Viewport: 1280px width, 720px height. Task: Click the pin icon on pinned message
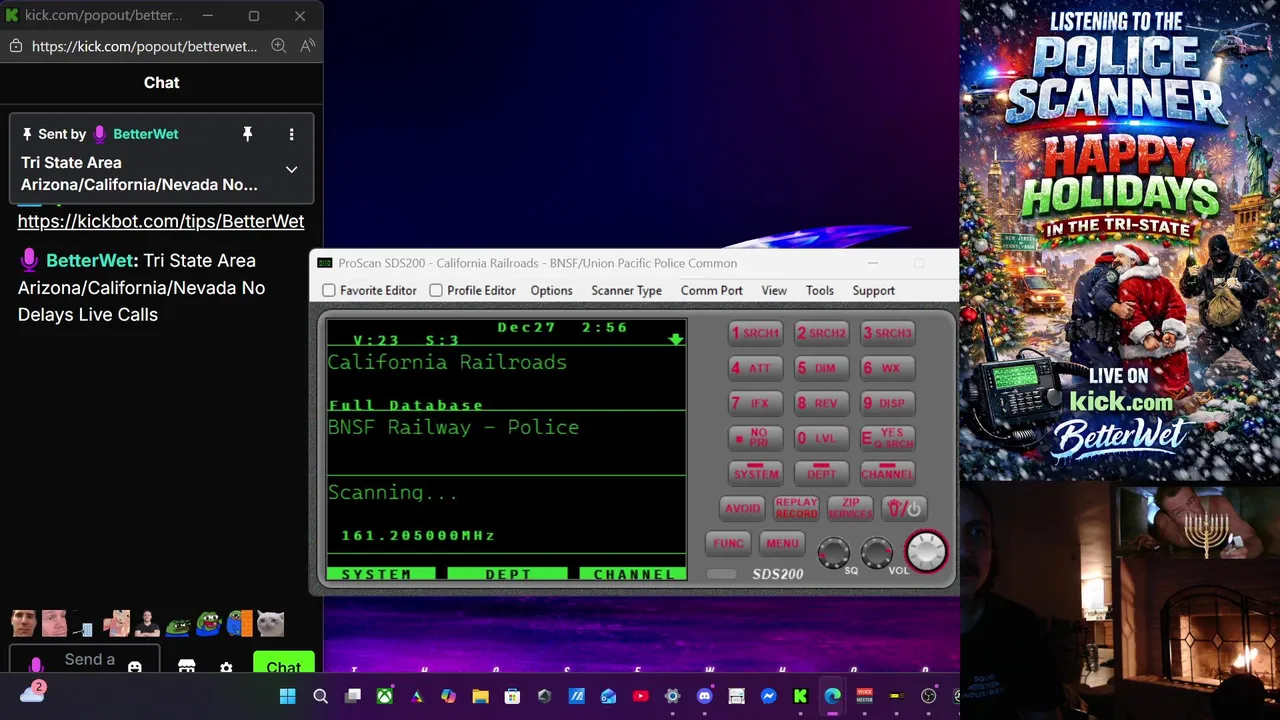tap(248, 134)
